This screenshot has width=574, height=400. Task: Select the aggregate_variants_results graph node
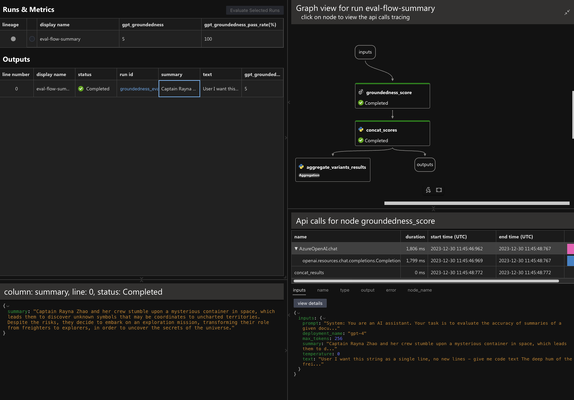pos(333,169)
